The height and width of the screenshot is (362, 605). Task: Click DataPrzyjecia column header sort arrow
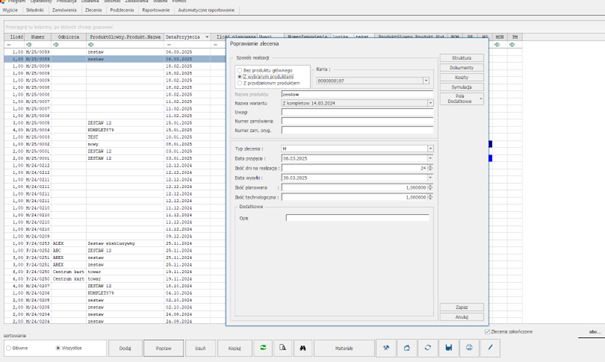click(x=207, y=37)
